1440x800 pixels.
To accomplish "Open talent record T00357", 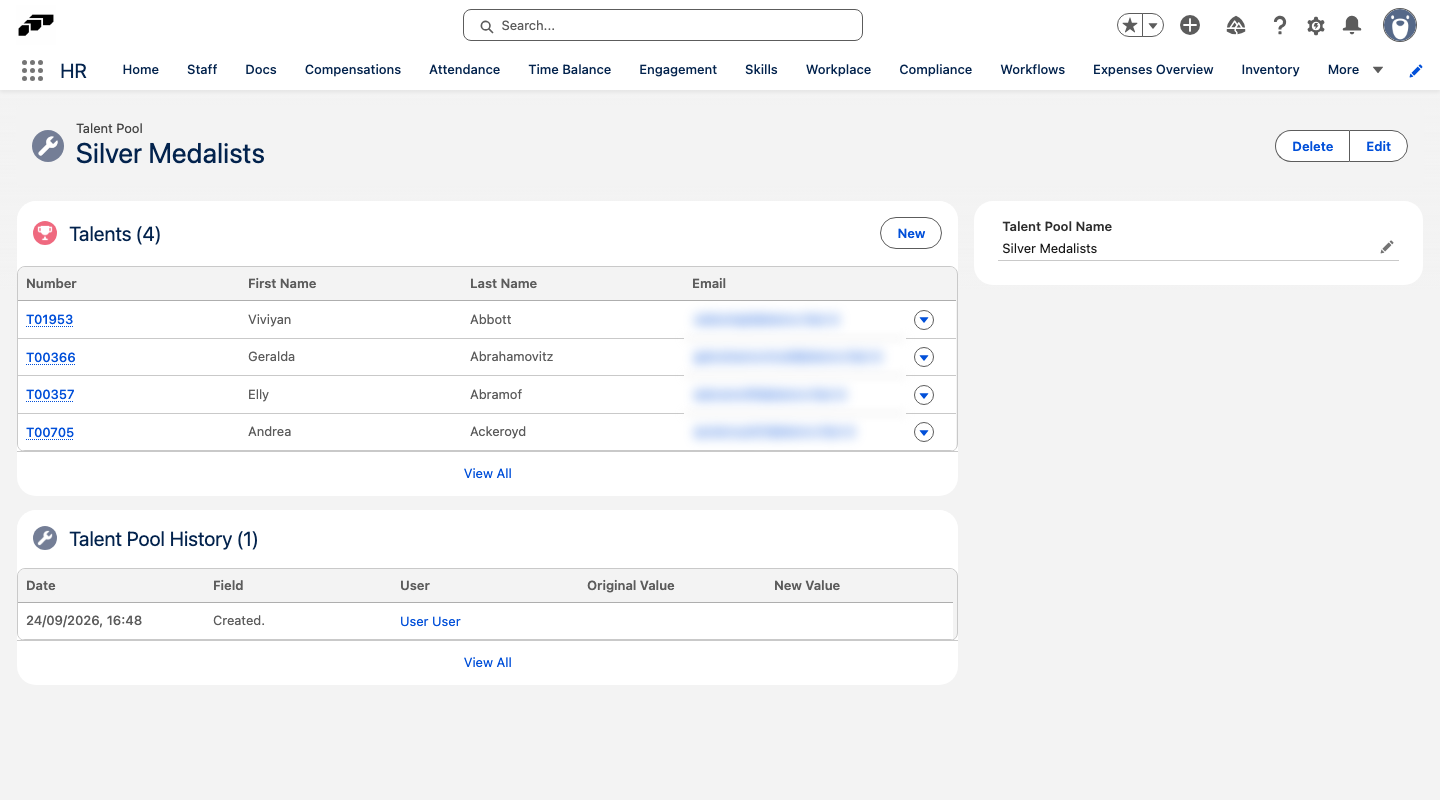I will [x=50, y=395].
